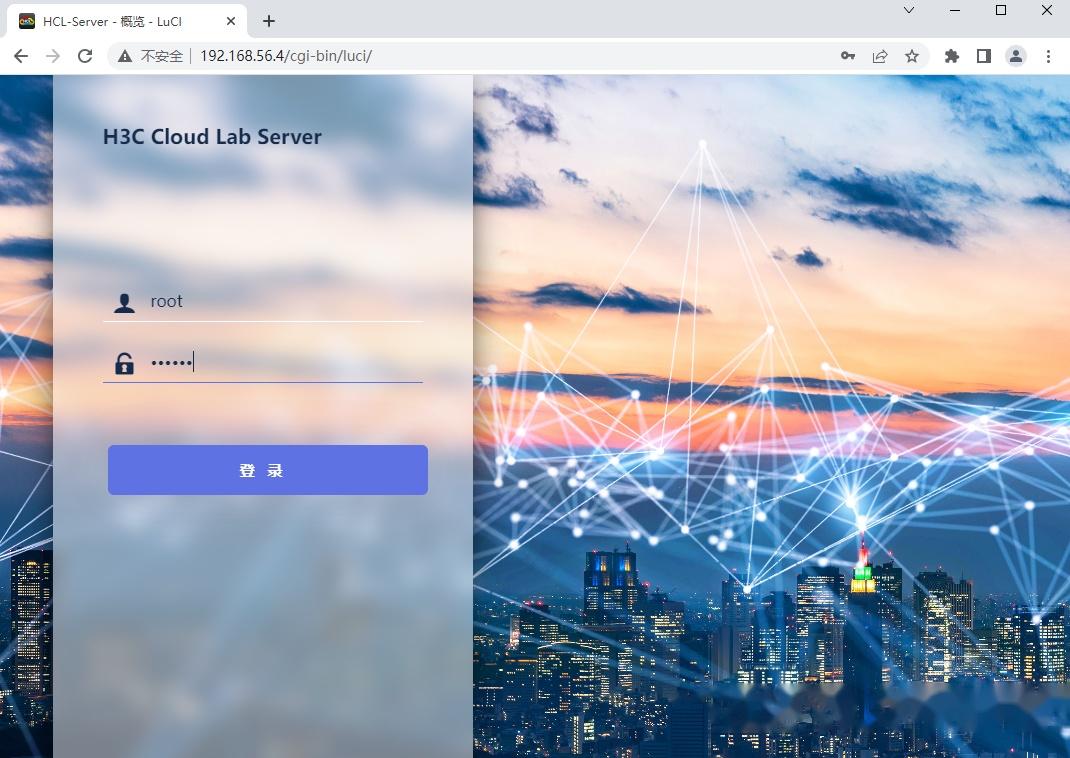The height and width of the screenshot is (758, 1070).
Task: Click the H3C Cloud Lab Server title
Action: (x=212, y=137)
